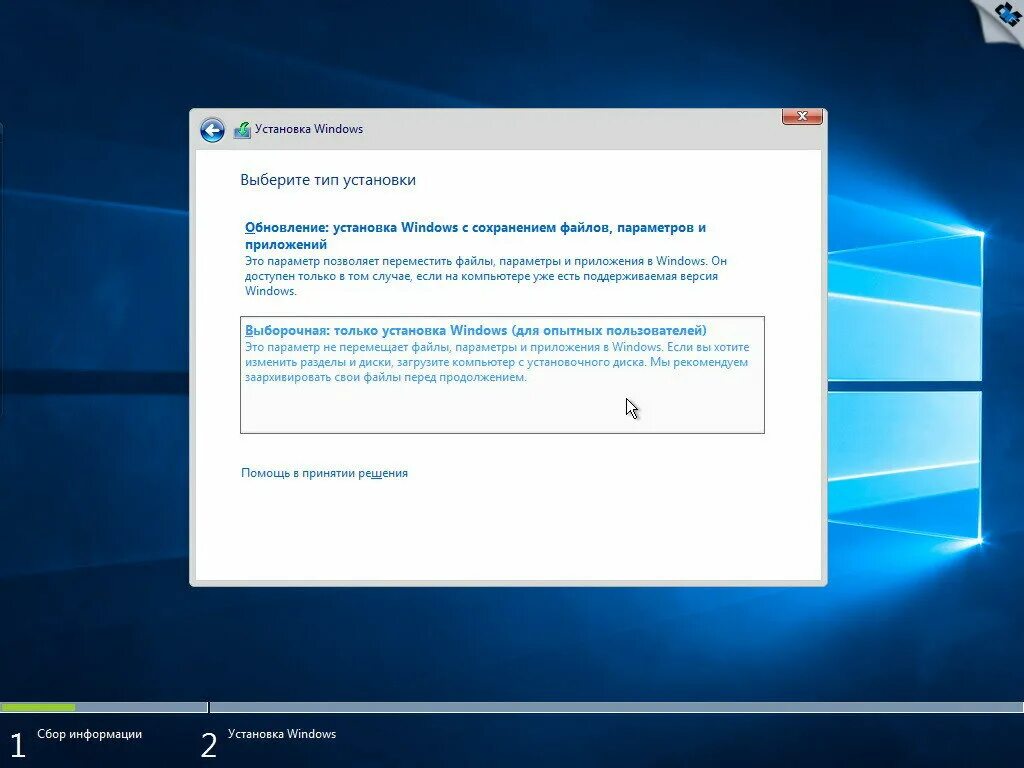This screenshot has height=768, width=1024.
Task: Click the Выберите тип установки heading
Action: tap(328, 180)
